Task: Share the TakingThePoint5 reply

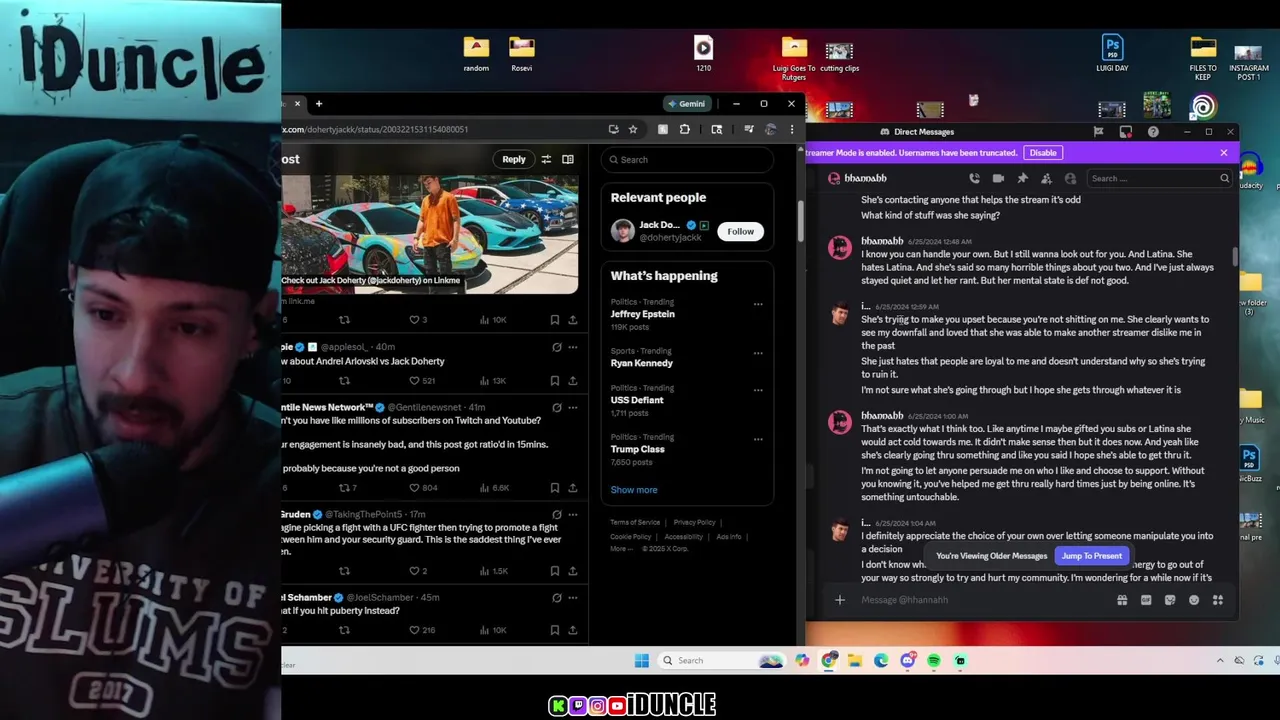Action: click(x=573, y=571)
